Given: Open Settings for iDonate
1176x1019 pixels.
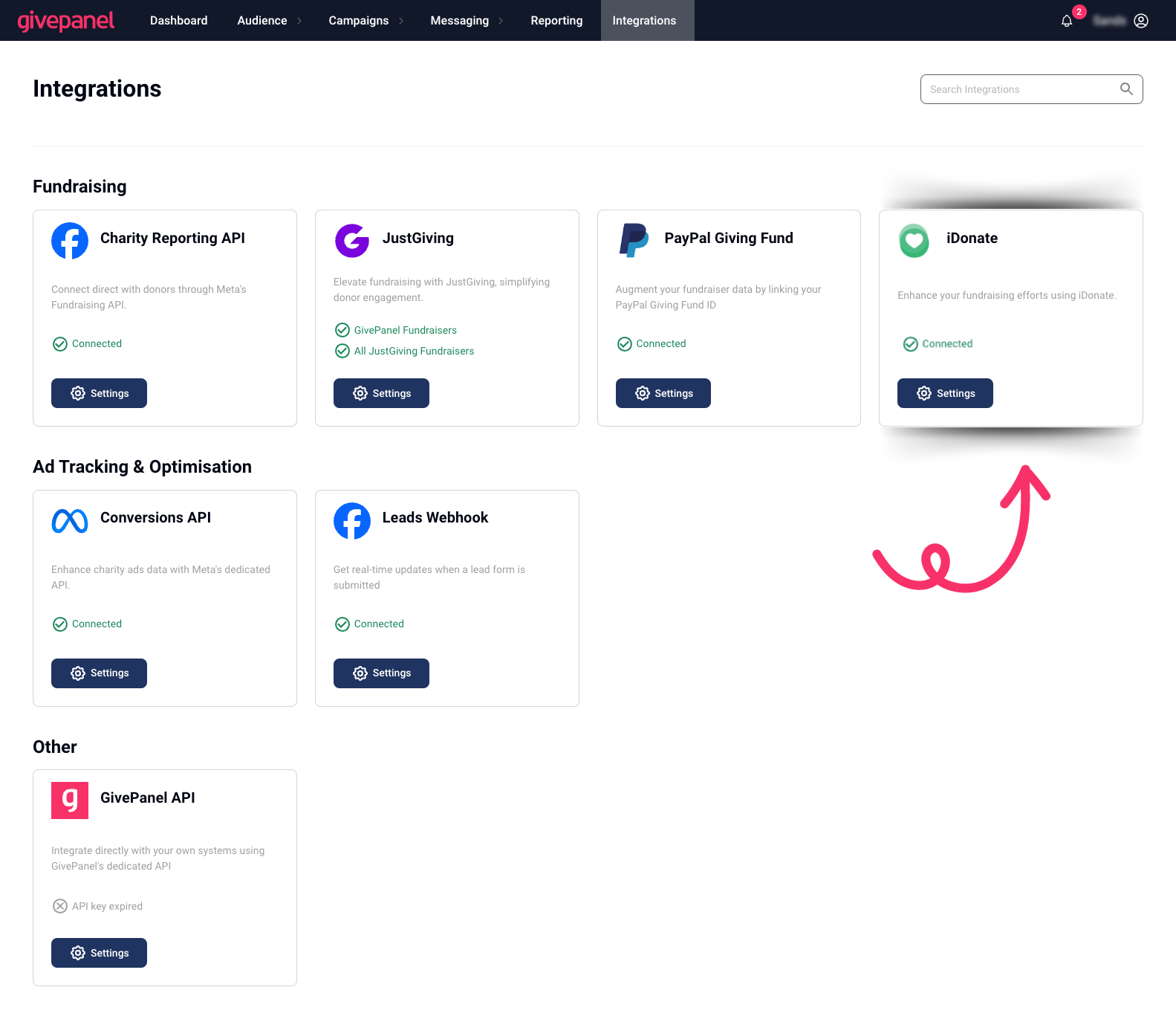Looking at the screenshot, I should (x=945, y=393).
